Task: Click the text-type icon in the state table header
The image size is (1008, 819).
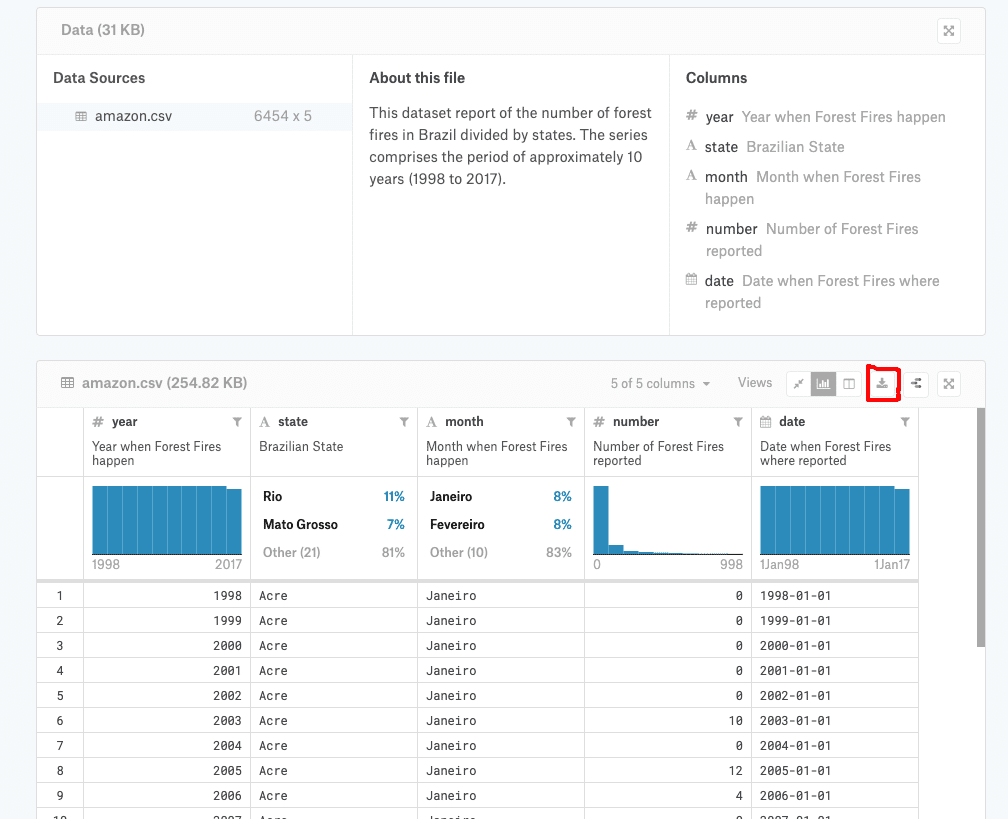Action: coord(264,422)
